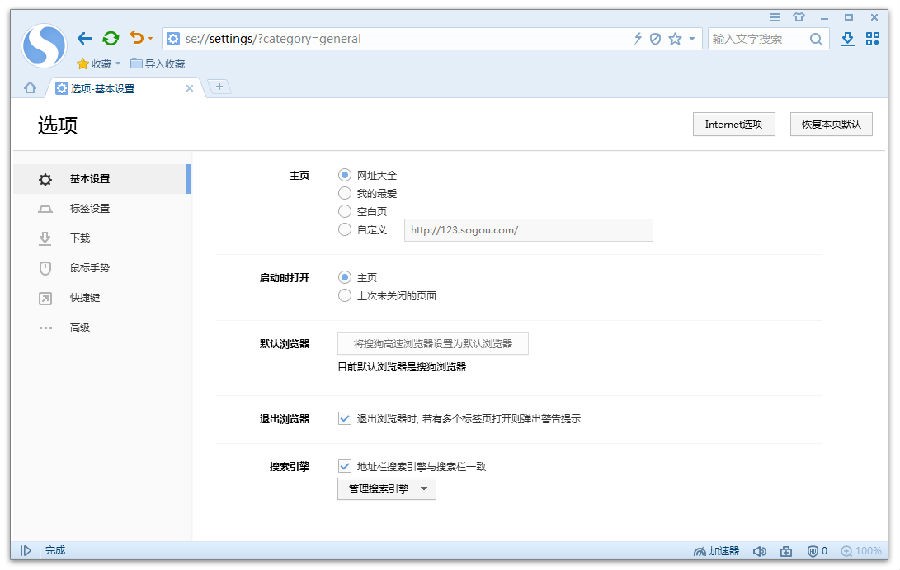Image resolution: width=900 pixels, height=570 pixels.
Task: Open the 高级 settings section
Action: click(79, 328)
